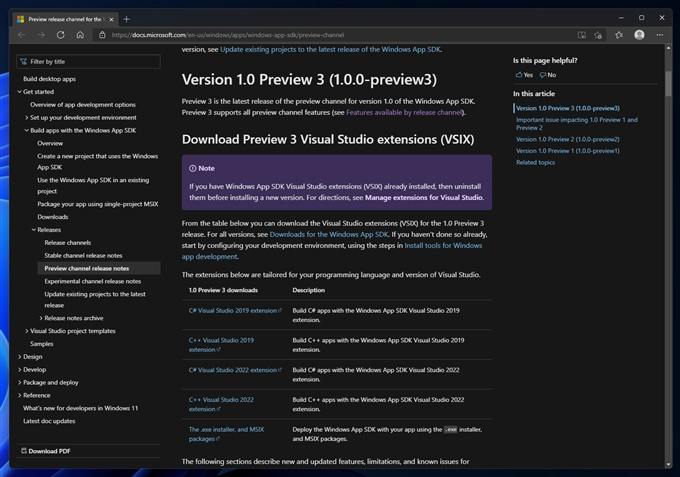680x477 pixels.
Task: Close the Preview release channel tab
Action: point(111,19)
